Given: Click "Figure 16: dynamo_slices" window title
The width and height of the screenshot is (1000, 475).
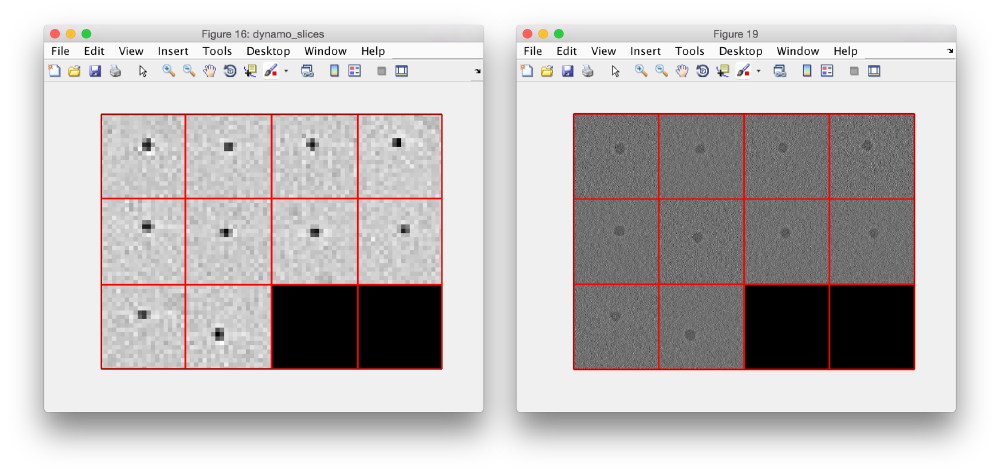Looking at the screenshot, I should coord(263,34).
